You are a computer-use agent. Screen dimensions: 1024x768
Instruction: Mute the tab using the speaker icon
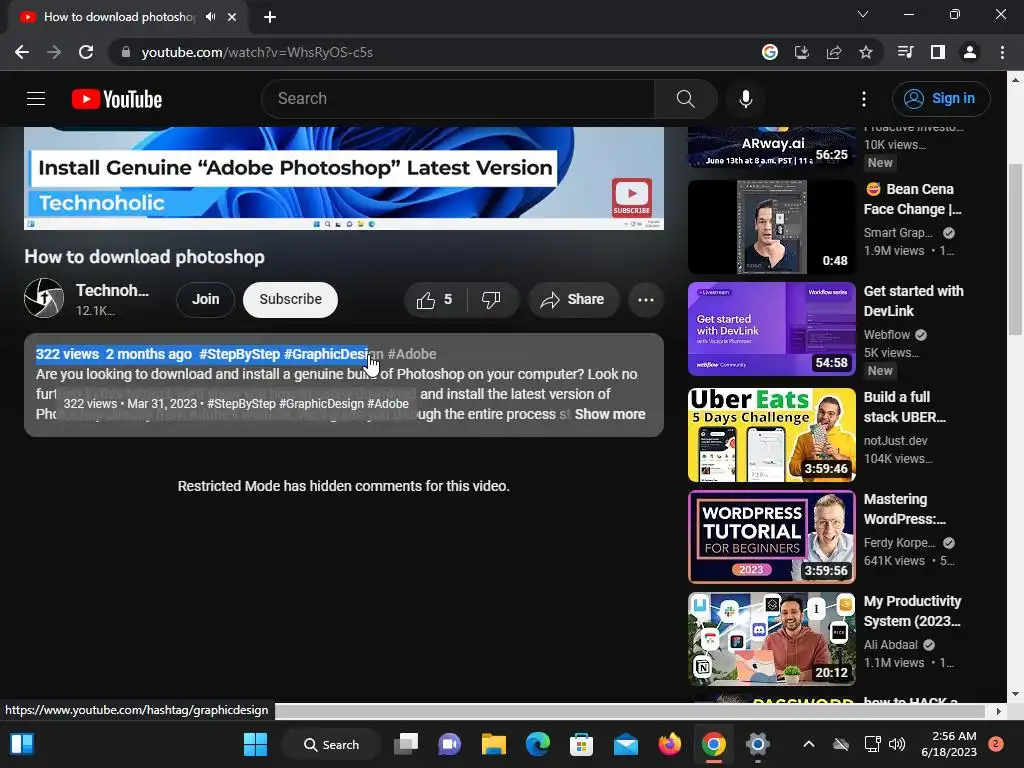point(210,17)
